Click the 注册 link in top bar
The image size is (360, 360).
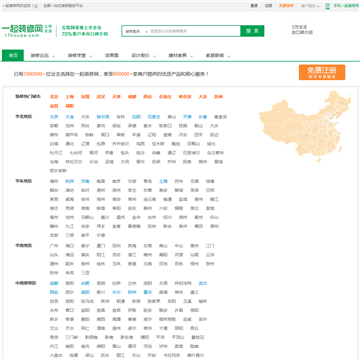(268, 6)
